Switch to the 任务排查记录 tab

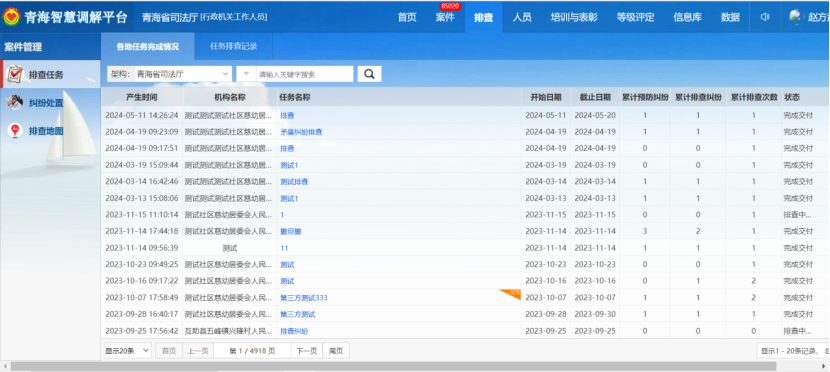[x=233, y=46]
